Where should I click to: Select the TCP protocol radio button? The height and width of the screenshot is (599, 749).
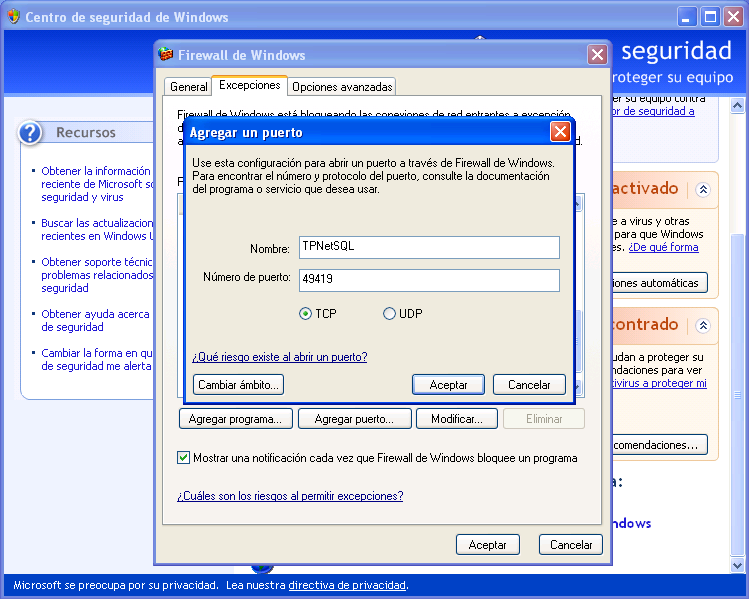pos(305,314)
